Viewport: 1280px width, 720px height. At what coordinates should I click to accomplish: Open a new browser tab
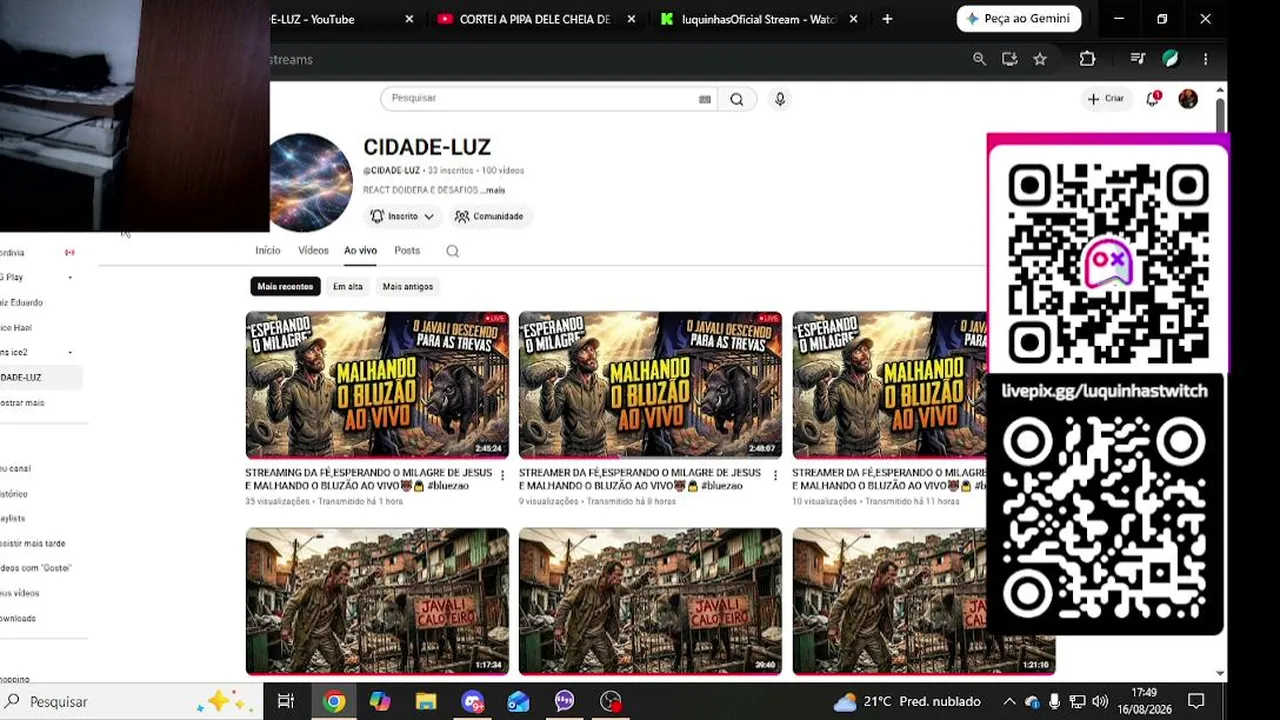pyautogui.click(x=887, y=19)
